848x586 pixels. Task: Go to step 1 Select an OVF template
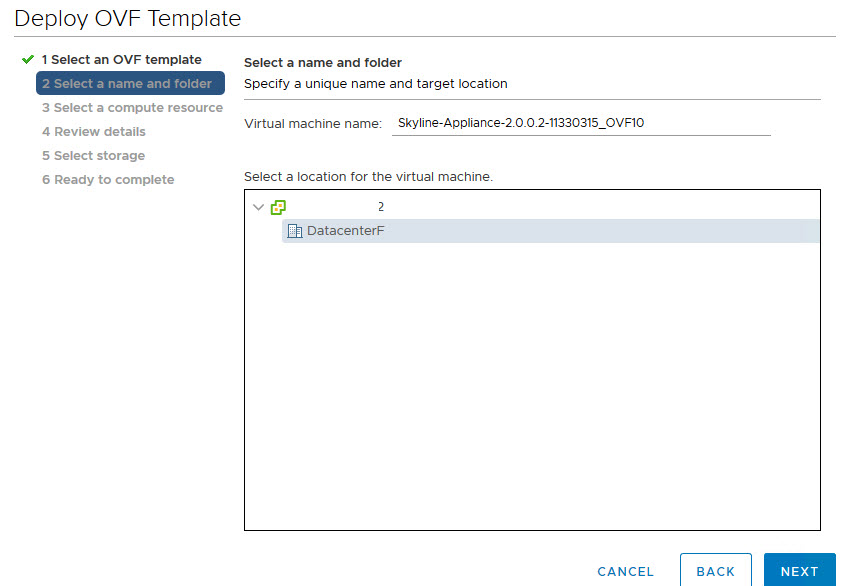tap(121, 60)
